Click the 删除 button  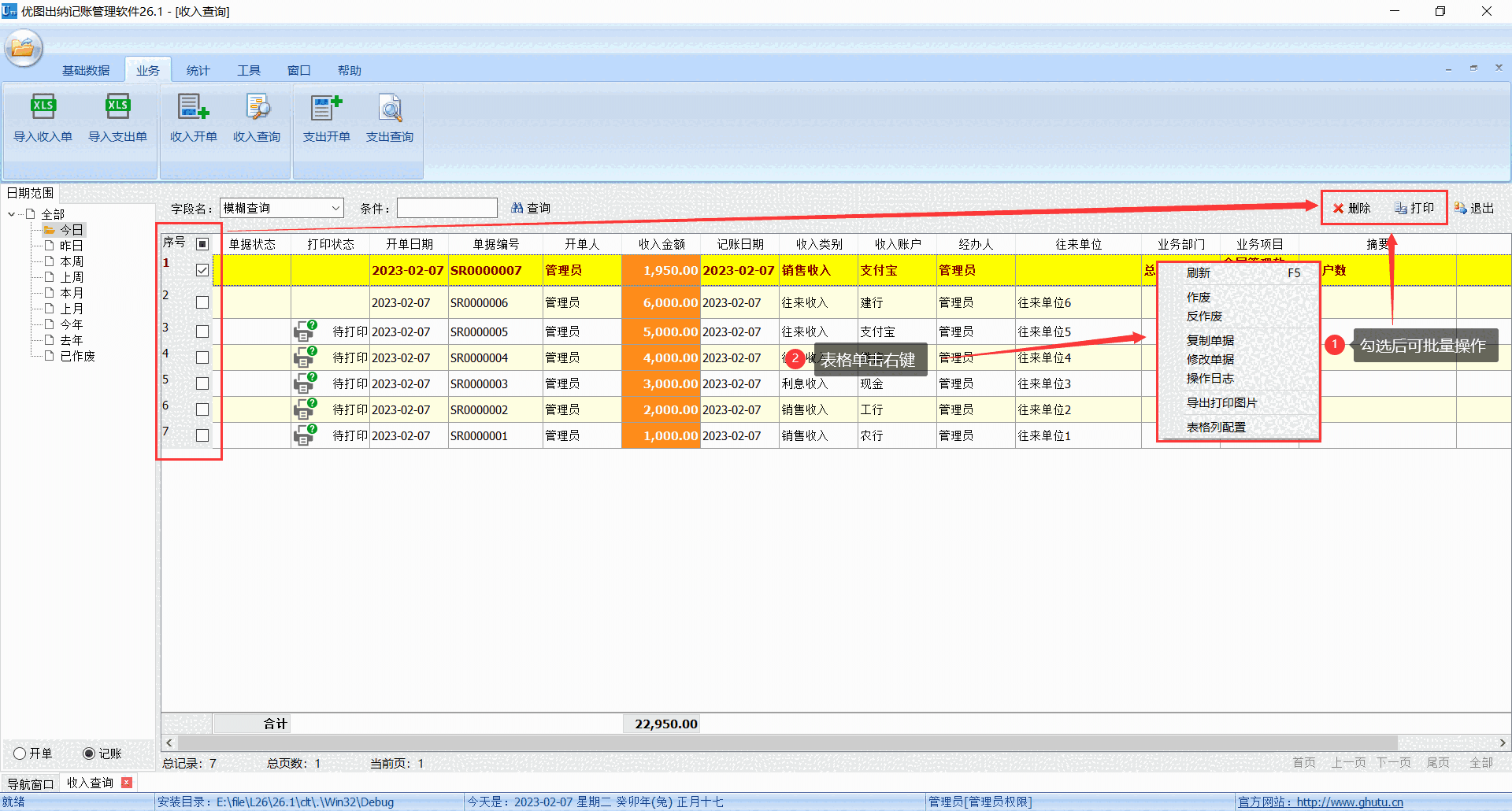1351,208
